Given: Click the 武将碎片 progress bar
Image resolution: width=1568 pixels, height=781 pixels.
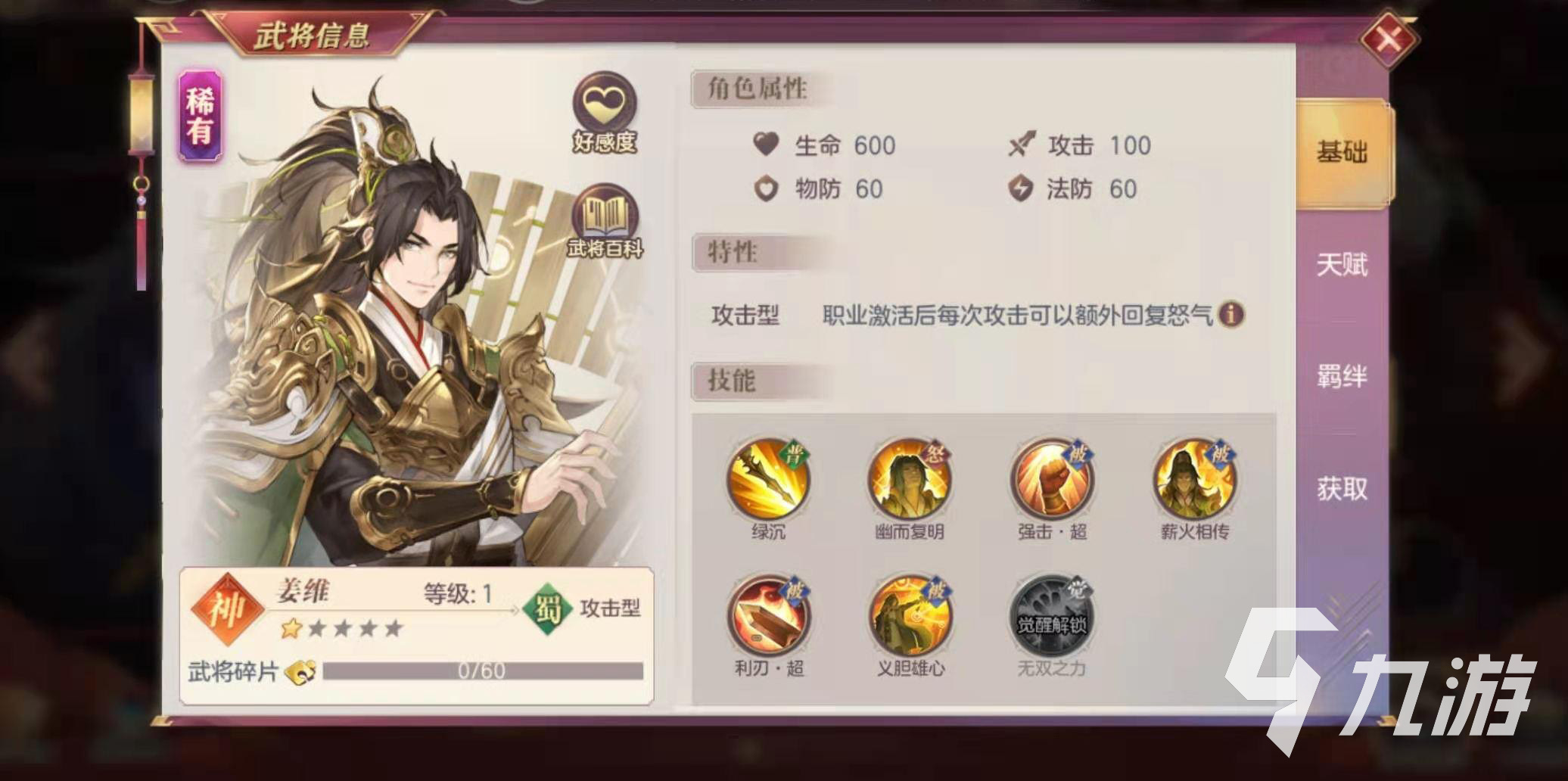Looking at the screenshot, I should click(483, 671).
